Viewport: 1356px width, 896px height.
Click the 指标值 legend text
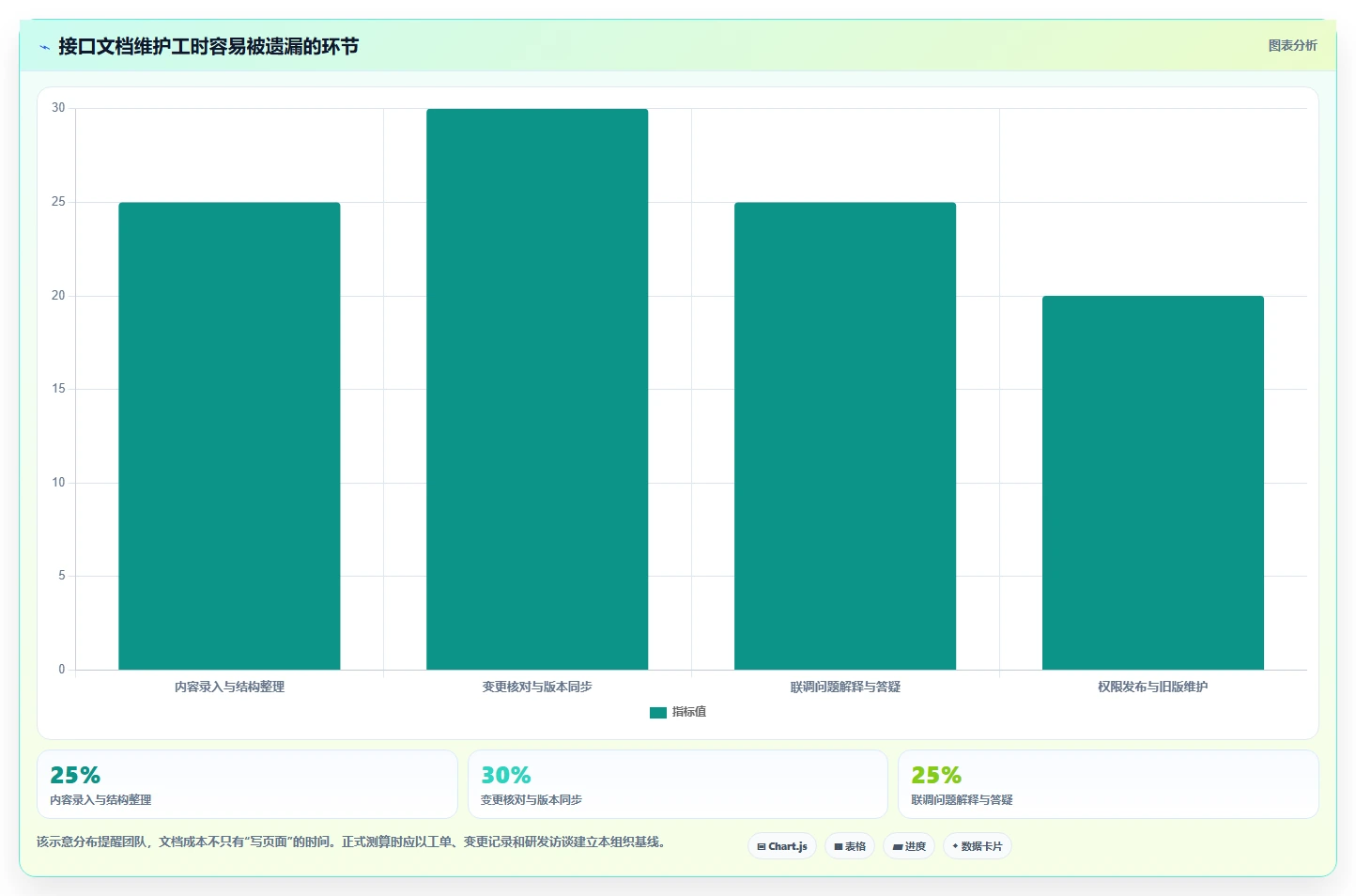click(689, 712)
